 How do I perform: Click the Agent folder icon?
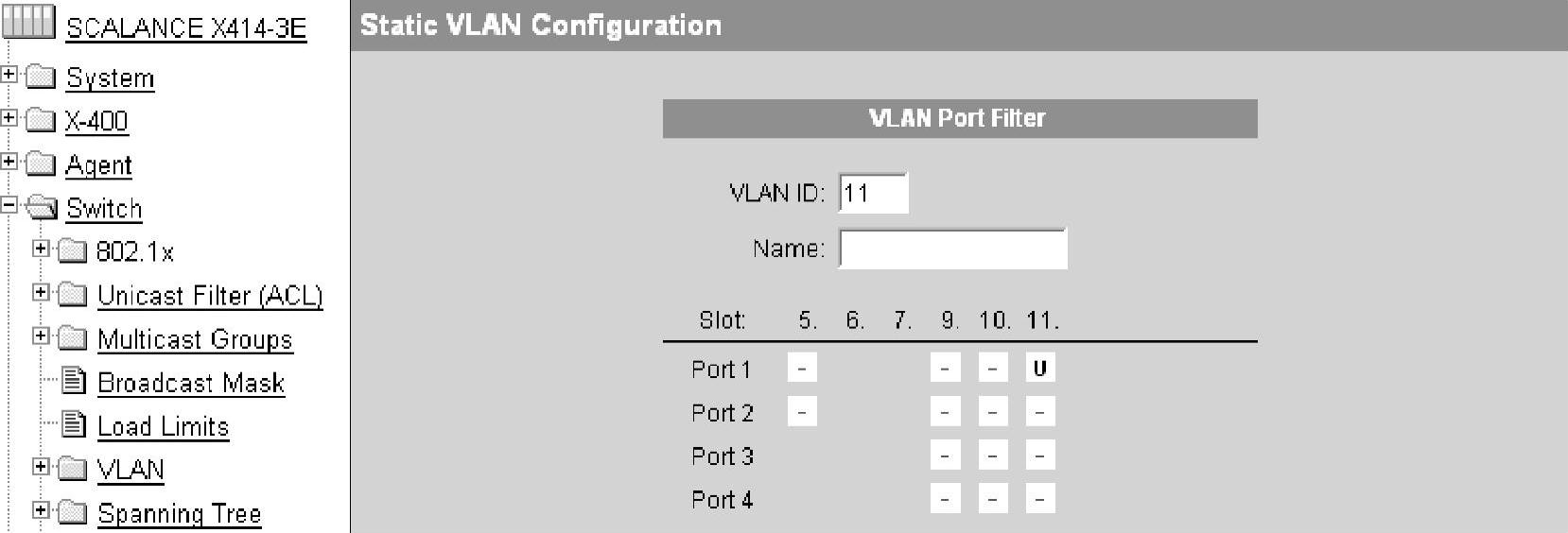point(41,163)
